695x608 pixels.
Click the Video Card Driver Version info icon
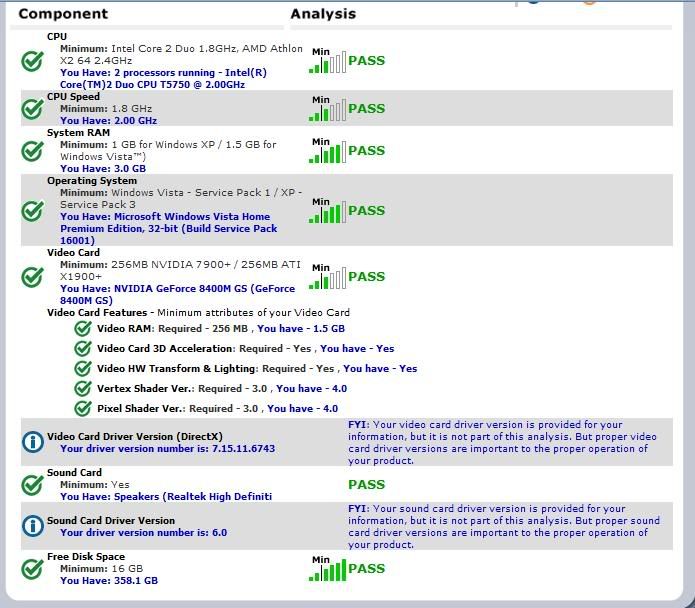pos(32,442)
